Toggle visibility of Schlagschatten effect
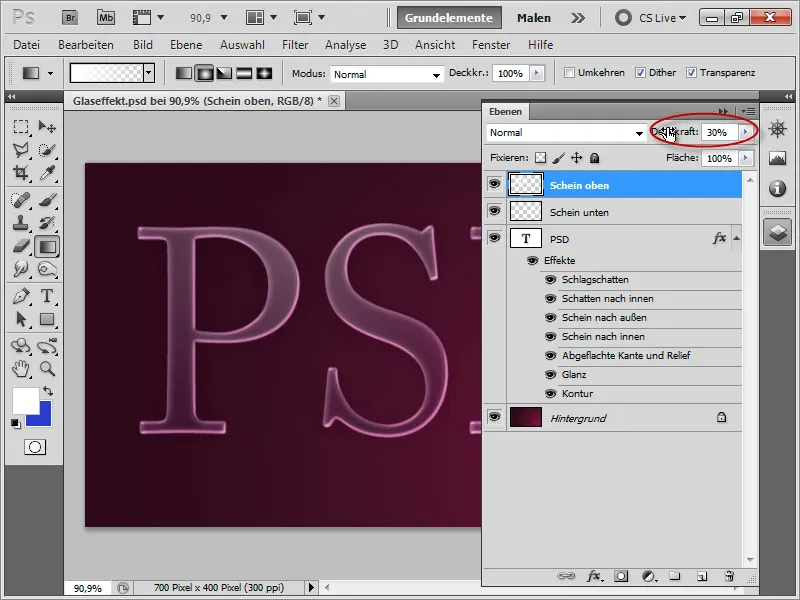Image resolution: width=800 pixels, height=600 pixels. coord(550,280)
